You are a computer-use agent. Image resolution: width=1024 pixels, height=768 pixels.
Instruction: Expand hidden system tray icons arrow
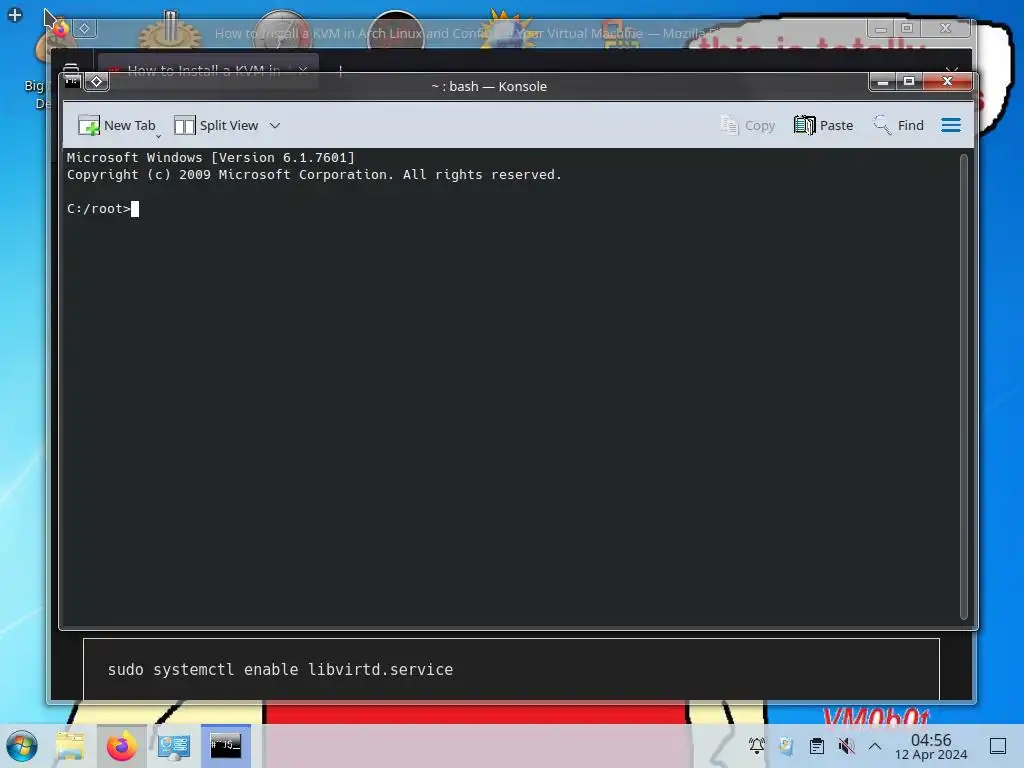tap(875, 746)
